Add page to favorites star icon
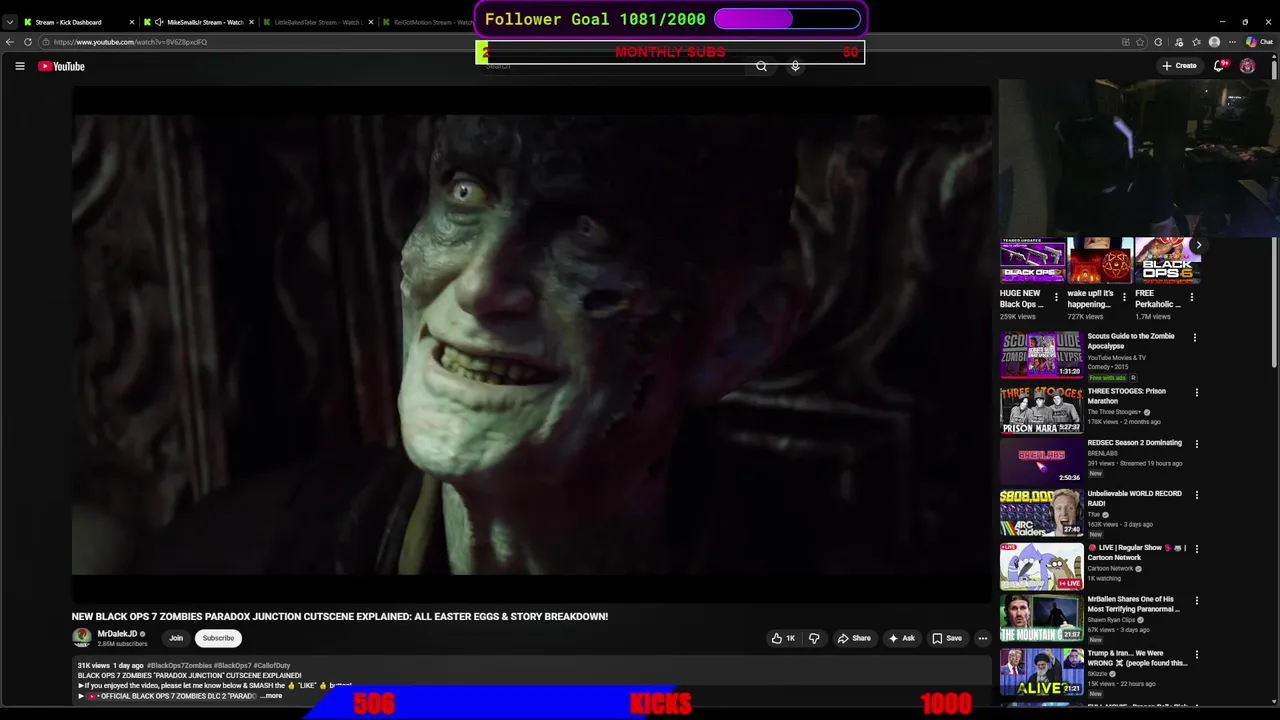Viewport: 1280px width, 720px height. click(x=1140, y=42)
